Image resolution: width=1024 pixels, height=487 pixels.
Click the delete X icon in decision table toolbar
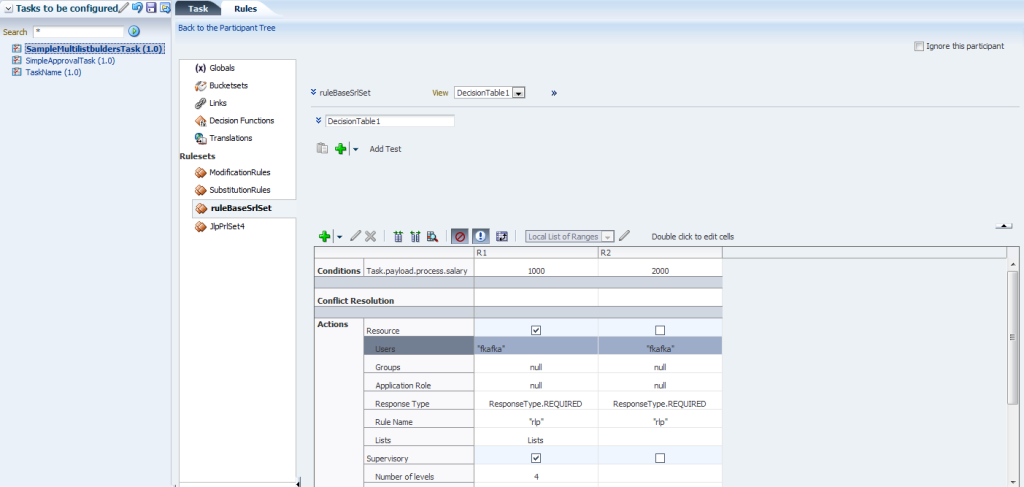(370, 236)
